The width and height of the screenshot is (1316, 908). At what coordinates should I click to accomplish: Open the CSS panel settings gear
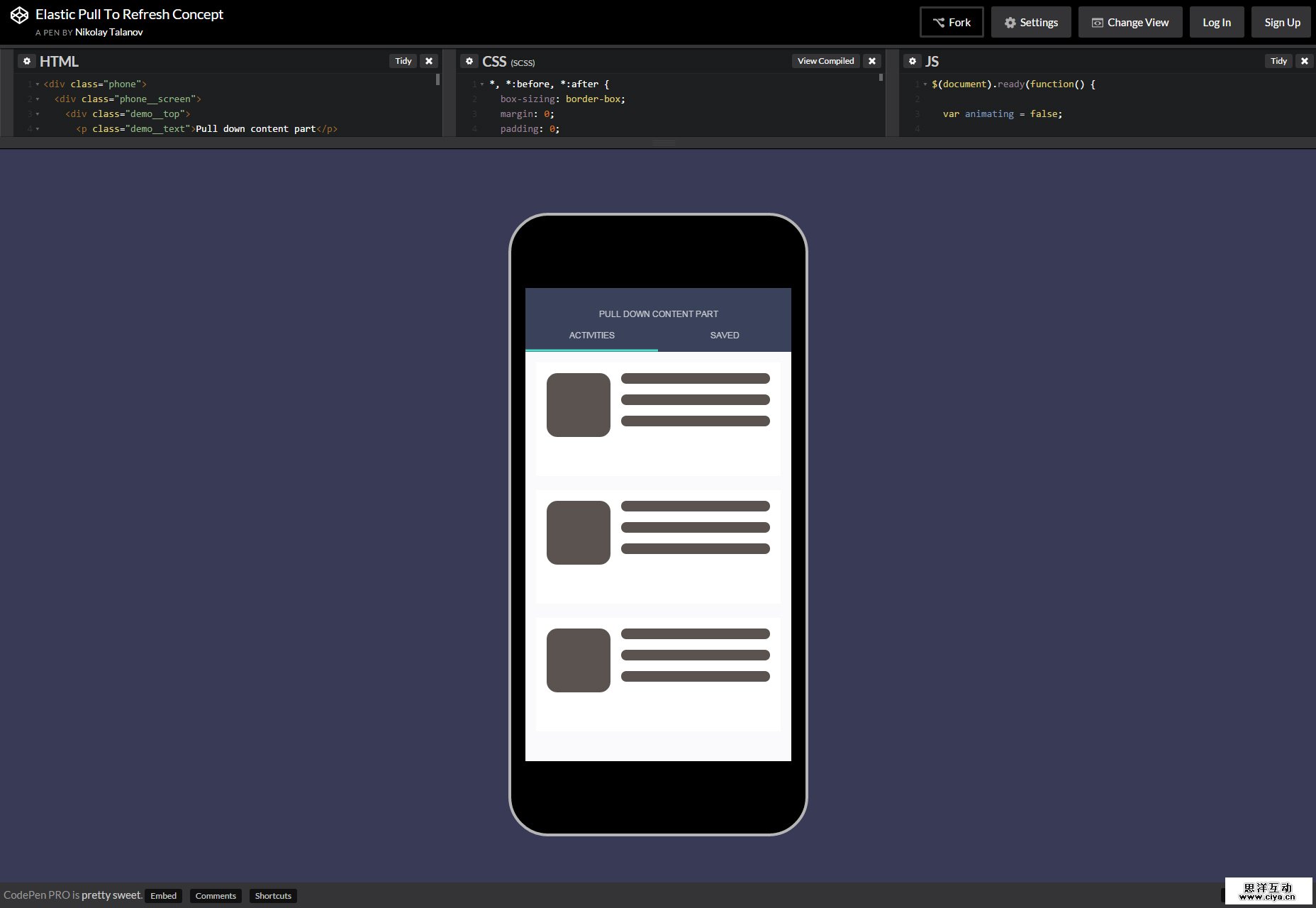pos(470,61)
